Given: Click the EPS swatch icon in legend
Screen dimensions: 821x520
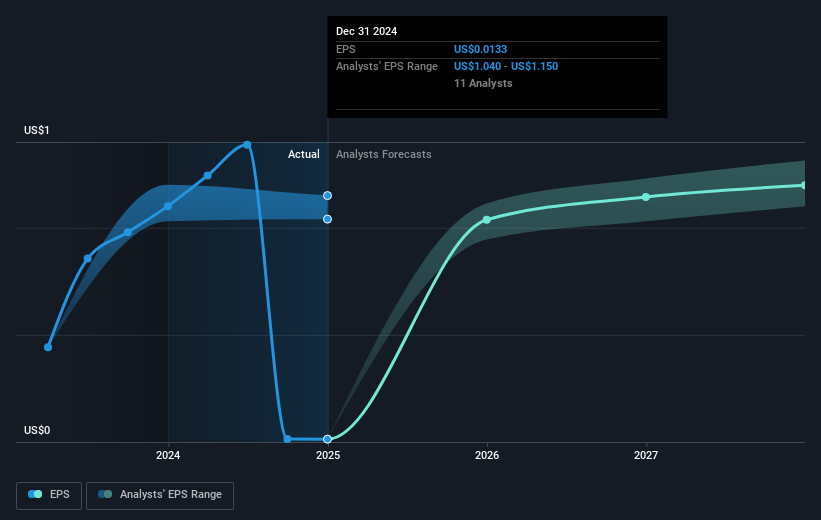Looking at the screenshot, I should [x=35, y=494].
